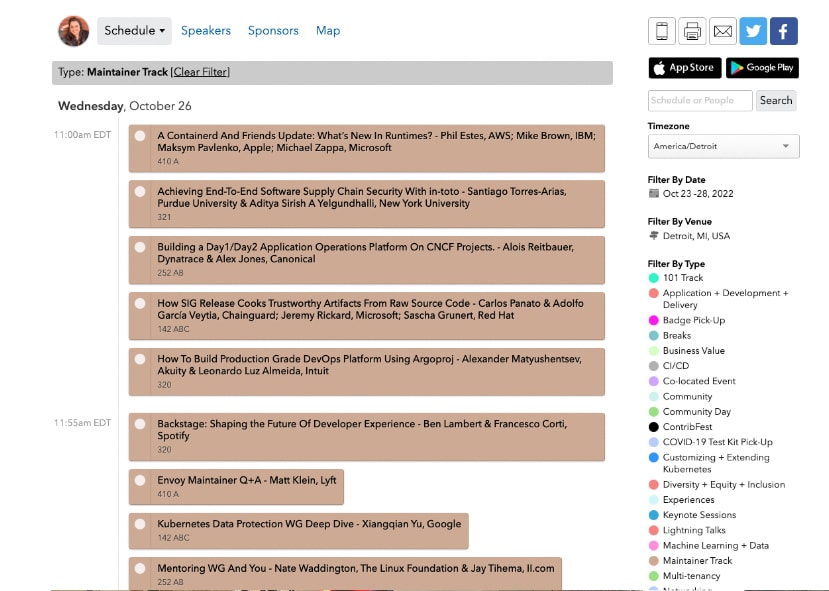Click the Badge Pick-Up magenta dot
Viewport: 829px width, 591px height.
click(x=653, y=320)
